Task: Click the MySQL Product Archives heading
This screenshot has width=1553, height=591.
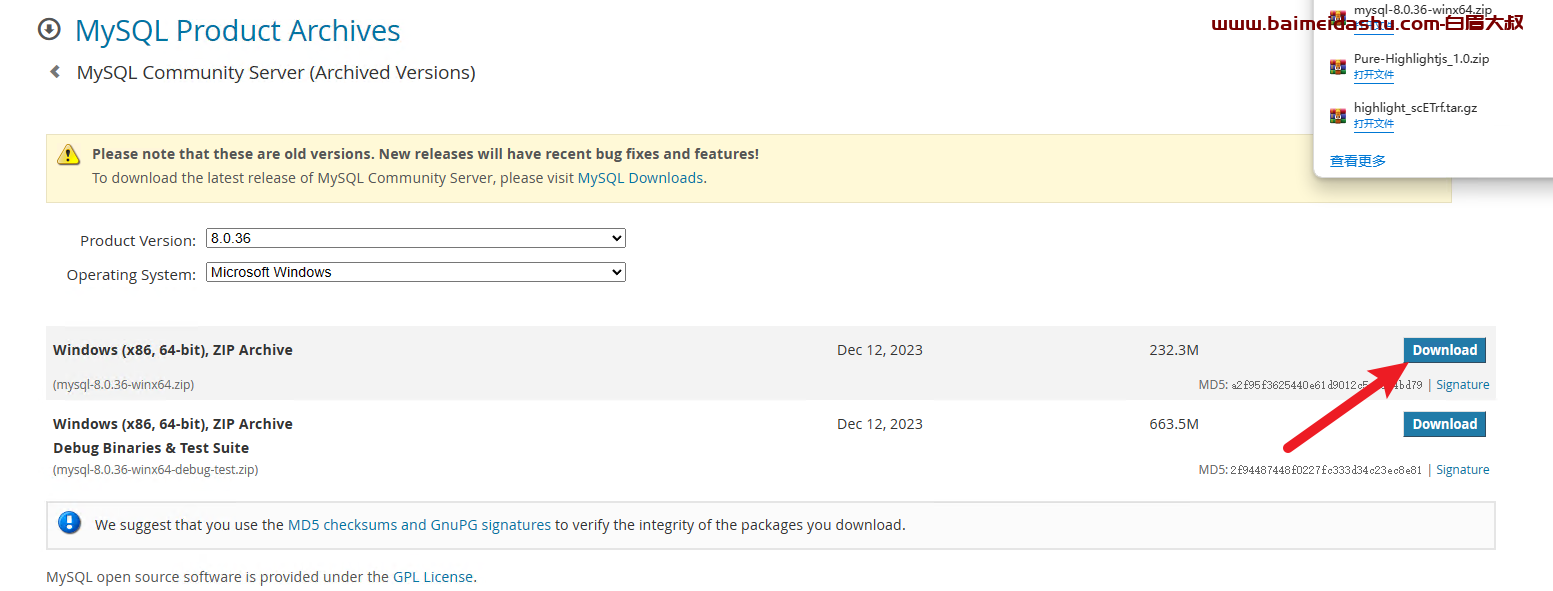Action: (x=238, y=31)
